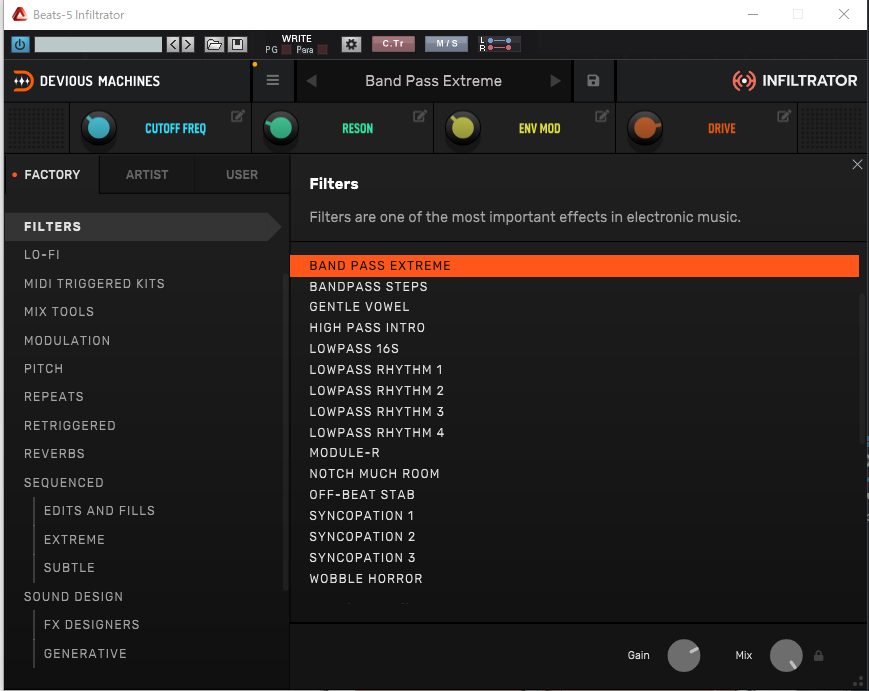Go to next preset with right arrow in wrapper toolbar
869x691 pixels.
(188, 44)
